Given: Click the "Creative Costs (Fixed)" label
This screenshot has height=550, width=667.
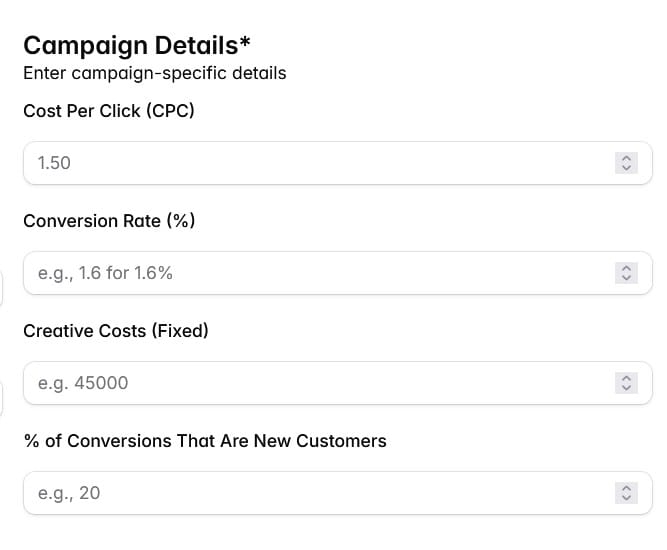Looking at the screenshot, I should pos(116,330).
